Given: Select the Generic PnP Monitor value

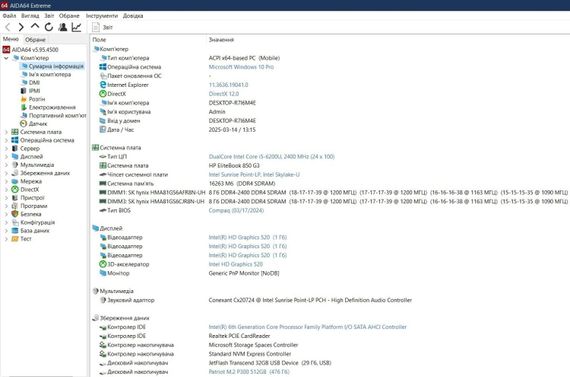Looking at the screenshot, I should pos(244,273).
